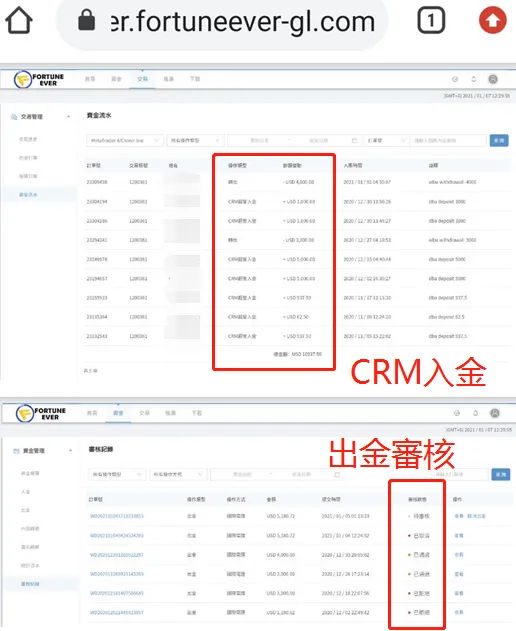
Task: Click the Fortune Ever logo in the upper panel
Action: click(x=39, y=80)
